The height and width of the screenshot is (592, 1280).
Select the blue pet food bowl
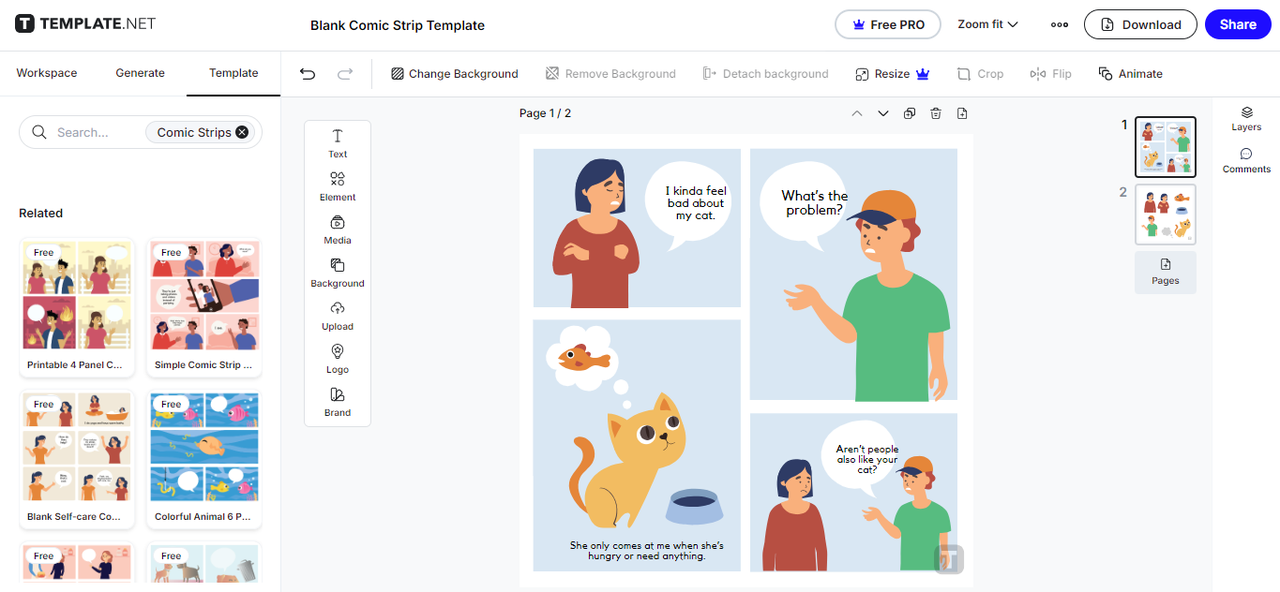[696, 507]
